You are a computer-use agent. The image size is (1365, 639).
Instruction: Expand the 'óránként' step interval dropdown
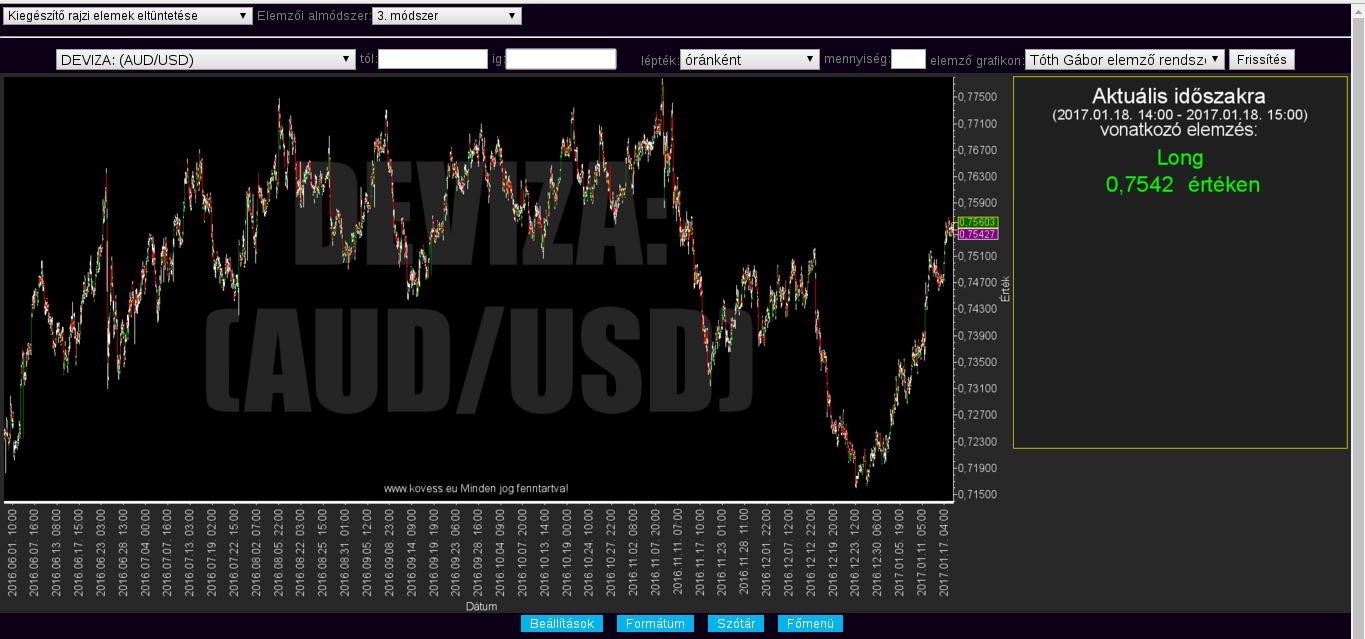pos(749,60)
